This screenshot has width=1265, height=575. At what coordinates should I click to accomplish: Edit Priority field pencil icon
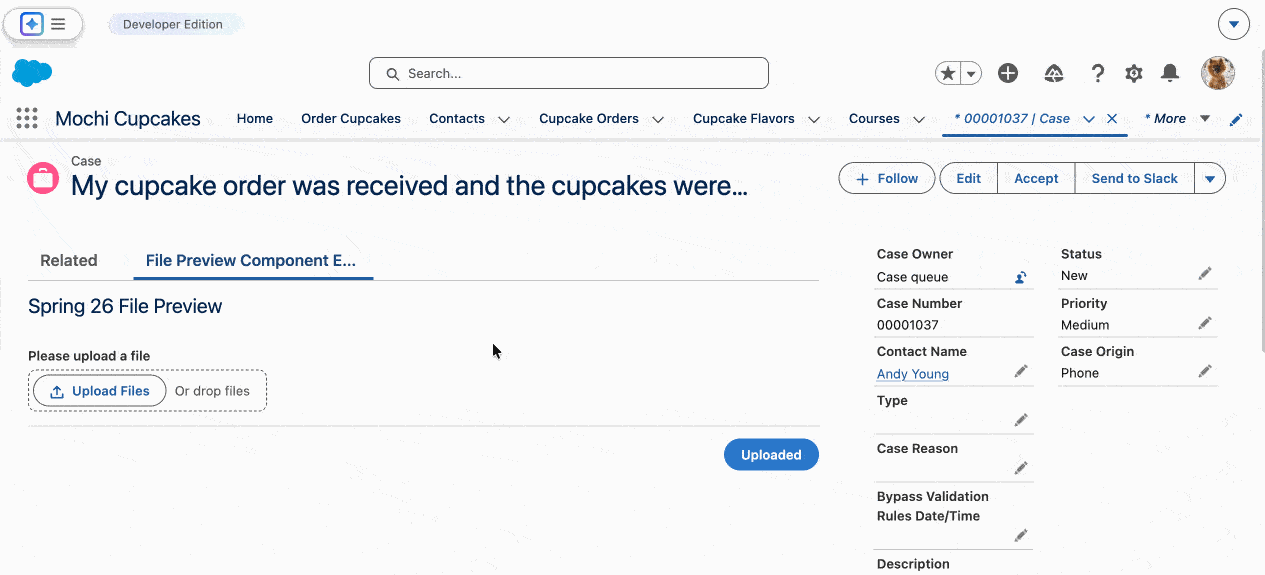(x=1205, y=323)
